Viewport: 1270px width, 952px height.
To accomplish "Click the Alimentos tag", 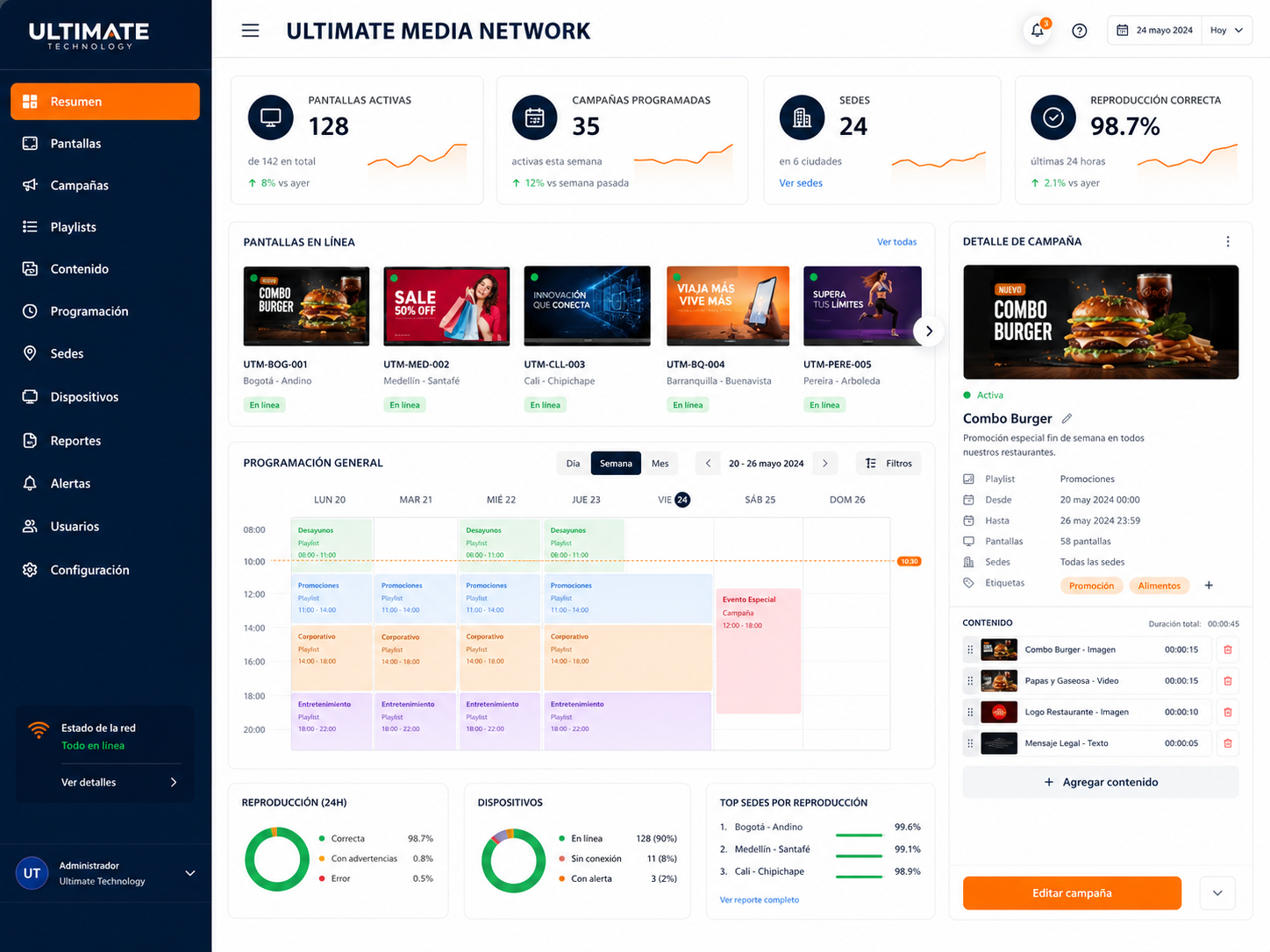I will tap(1159, 586).
